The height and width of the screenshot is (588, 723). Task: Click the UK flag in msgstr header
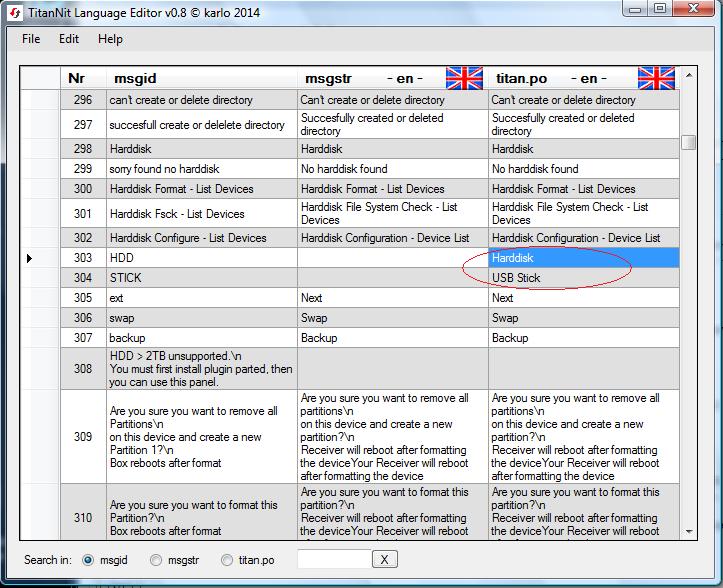(x=464, y=78)
